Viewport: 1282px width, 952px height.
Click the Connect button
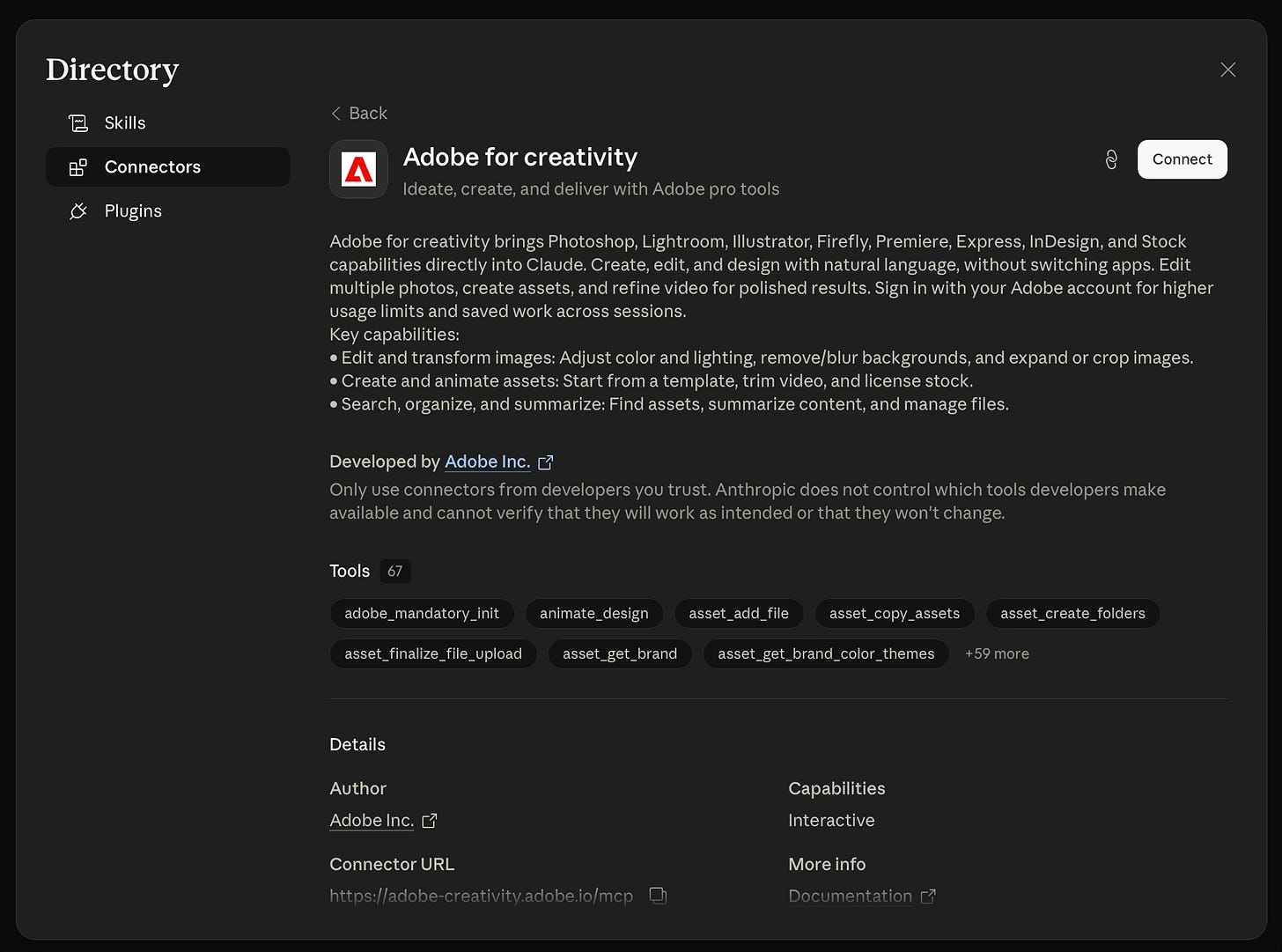[1182, 159]
